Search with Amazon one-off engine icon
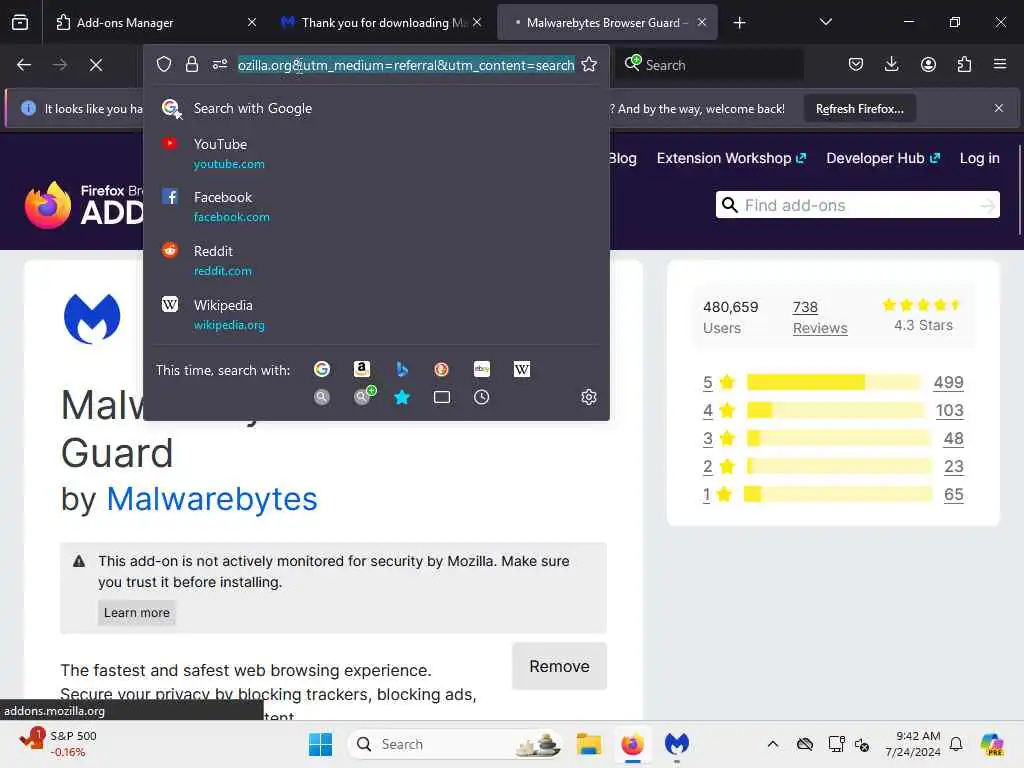This screenshot has width=1024, height=768. coord(362,369)
